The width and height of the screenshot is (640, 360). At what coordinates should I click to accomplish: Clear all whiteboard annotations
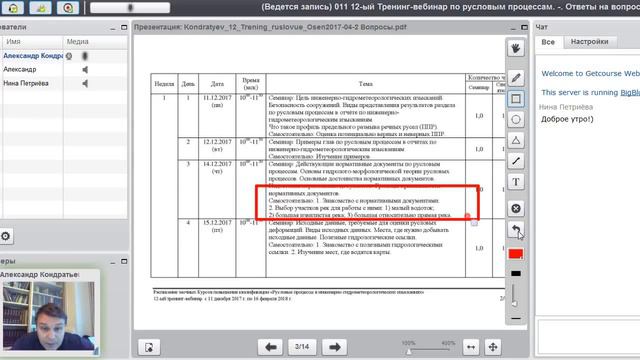pyautogui.click(x=516, y=209)
